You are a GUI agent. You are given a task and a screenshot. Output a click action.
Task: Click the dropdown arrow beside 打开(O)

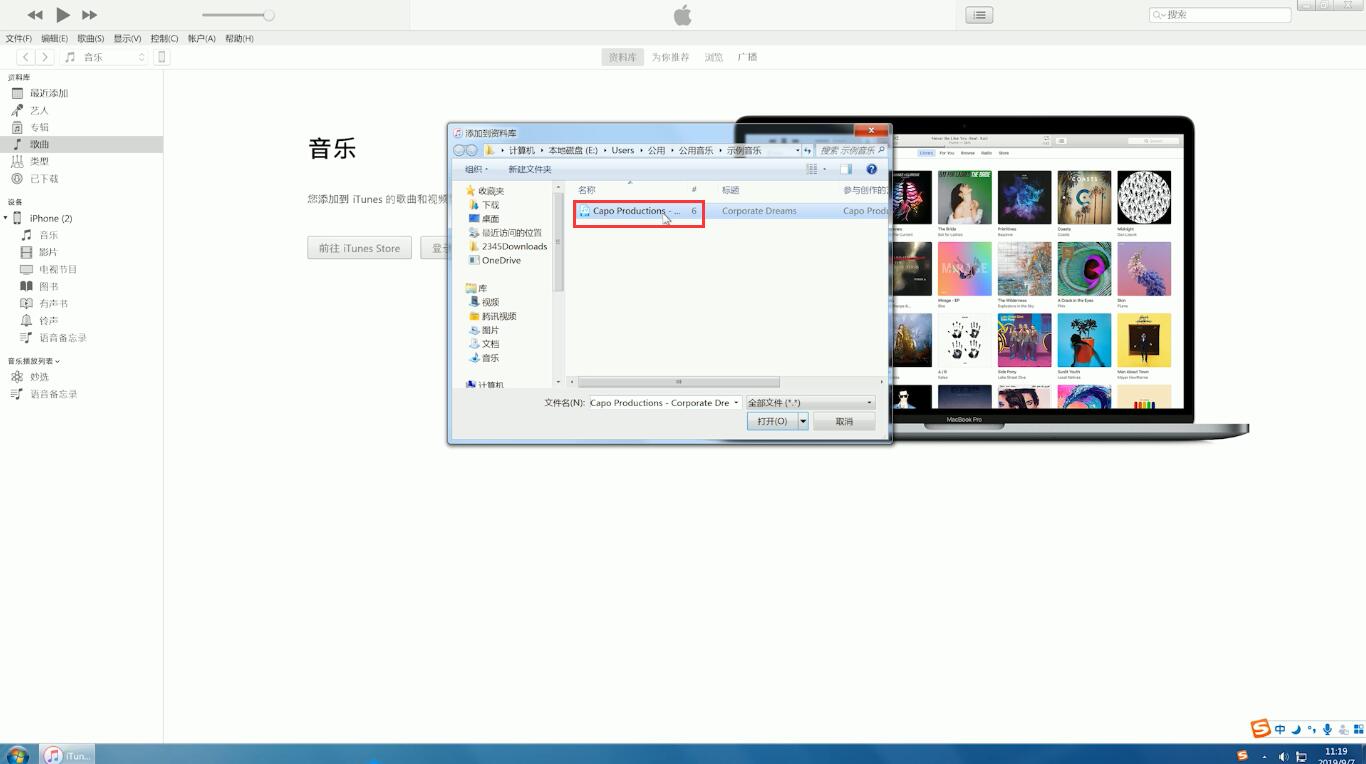pos(803,422)
